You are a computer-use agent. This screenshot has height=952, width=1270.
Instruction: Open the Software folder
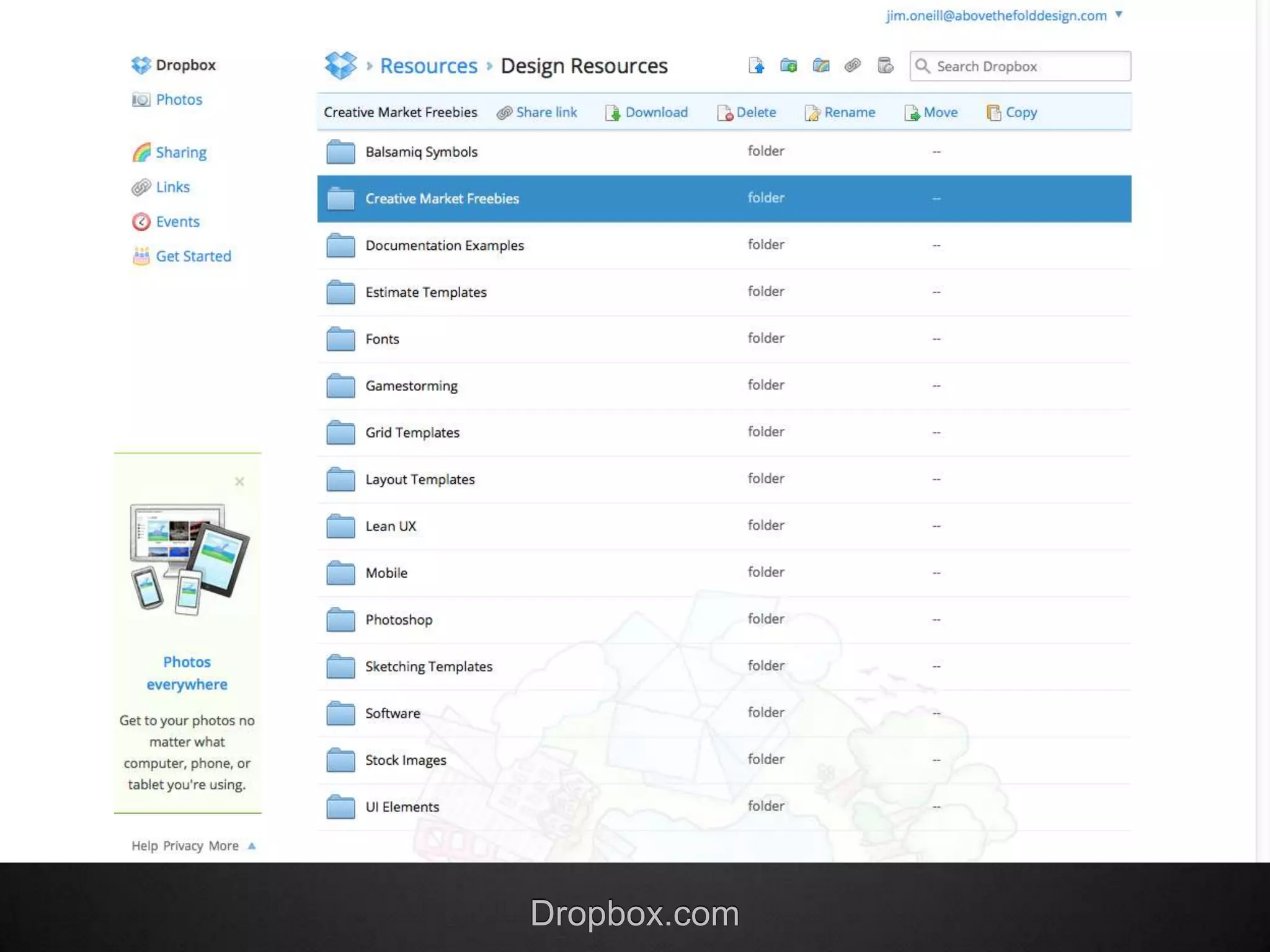tap(724, 713)
